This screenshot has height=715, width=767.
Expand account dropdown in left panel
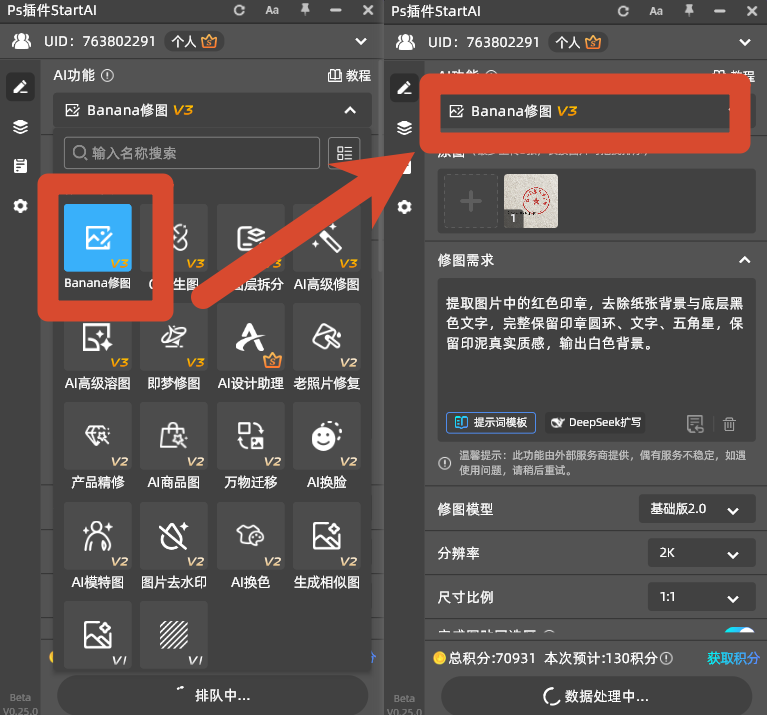(x=361, y=41)
